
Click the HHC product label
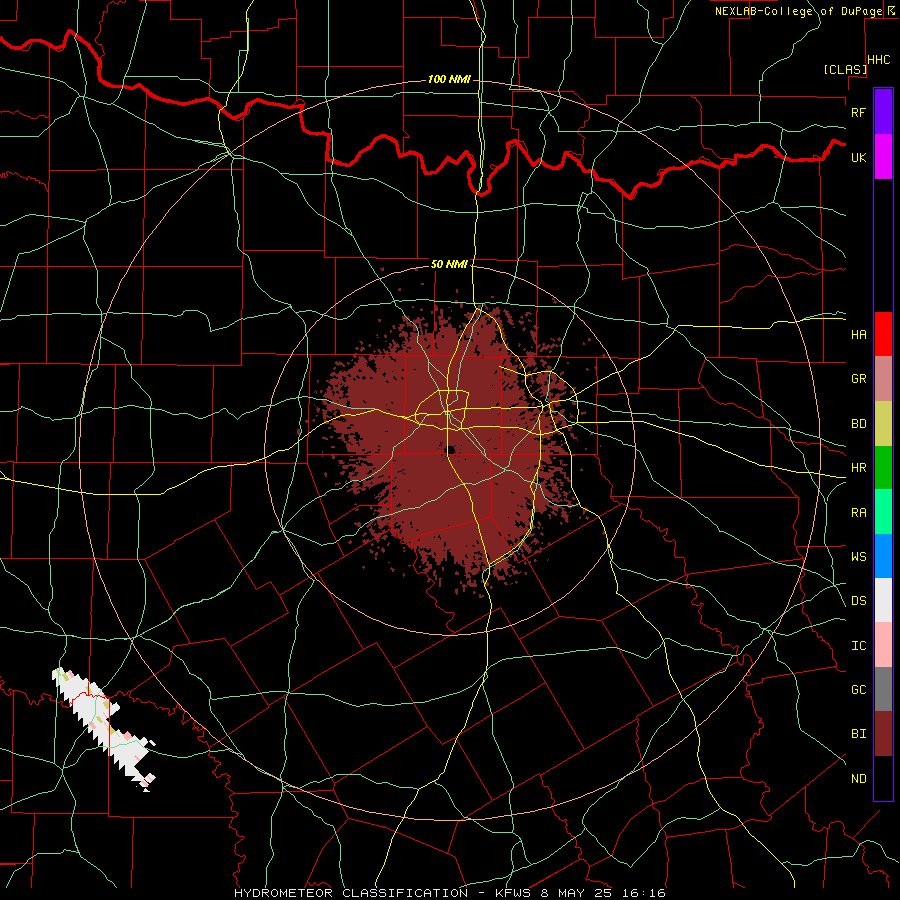[879, 60]
